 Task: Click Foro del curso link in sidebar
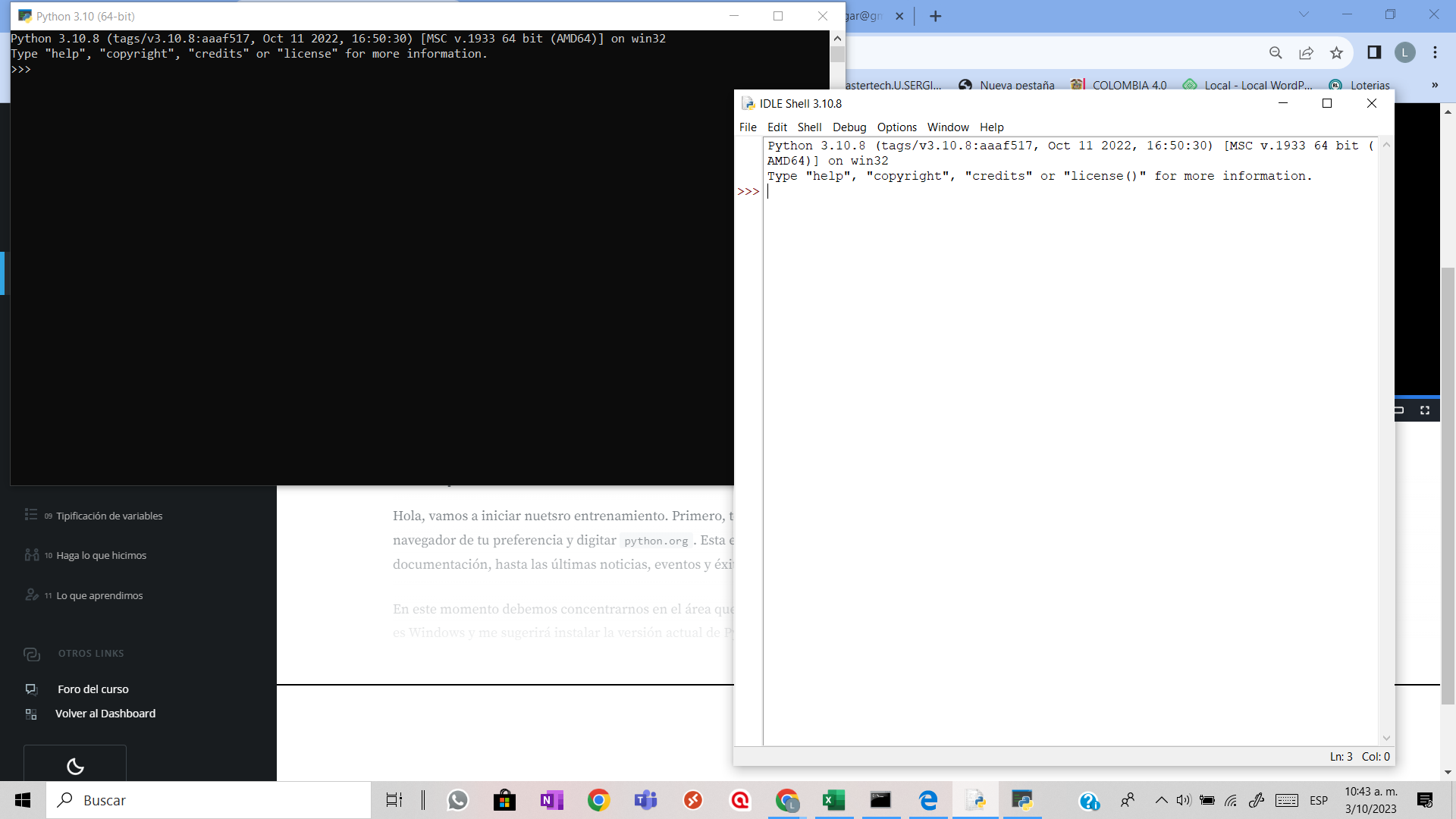tap(94, 688)
